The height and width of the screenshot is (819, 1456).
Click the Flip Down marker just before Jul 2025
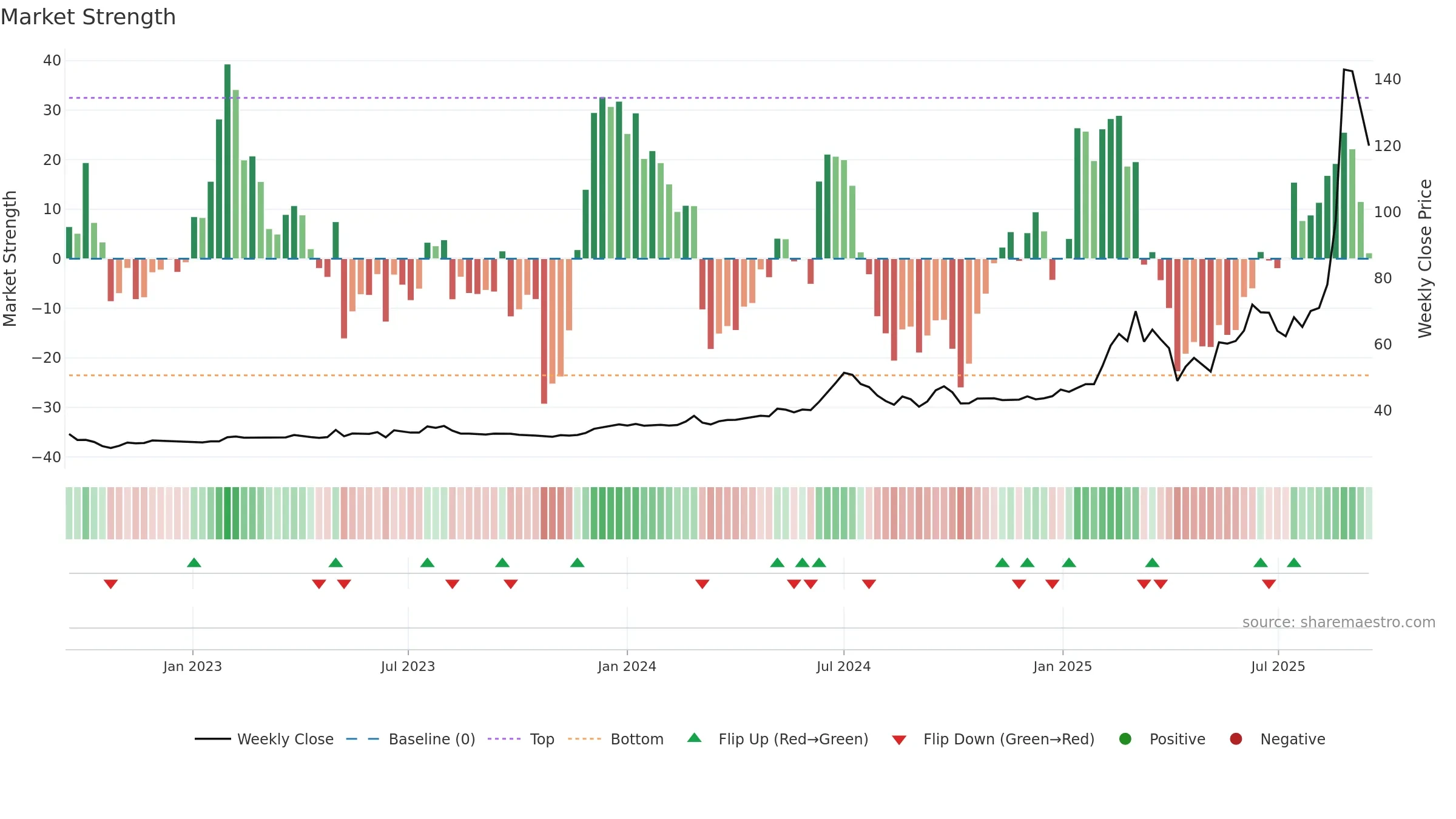click(1269, 584)
